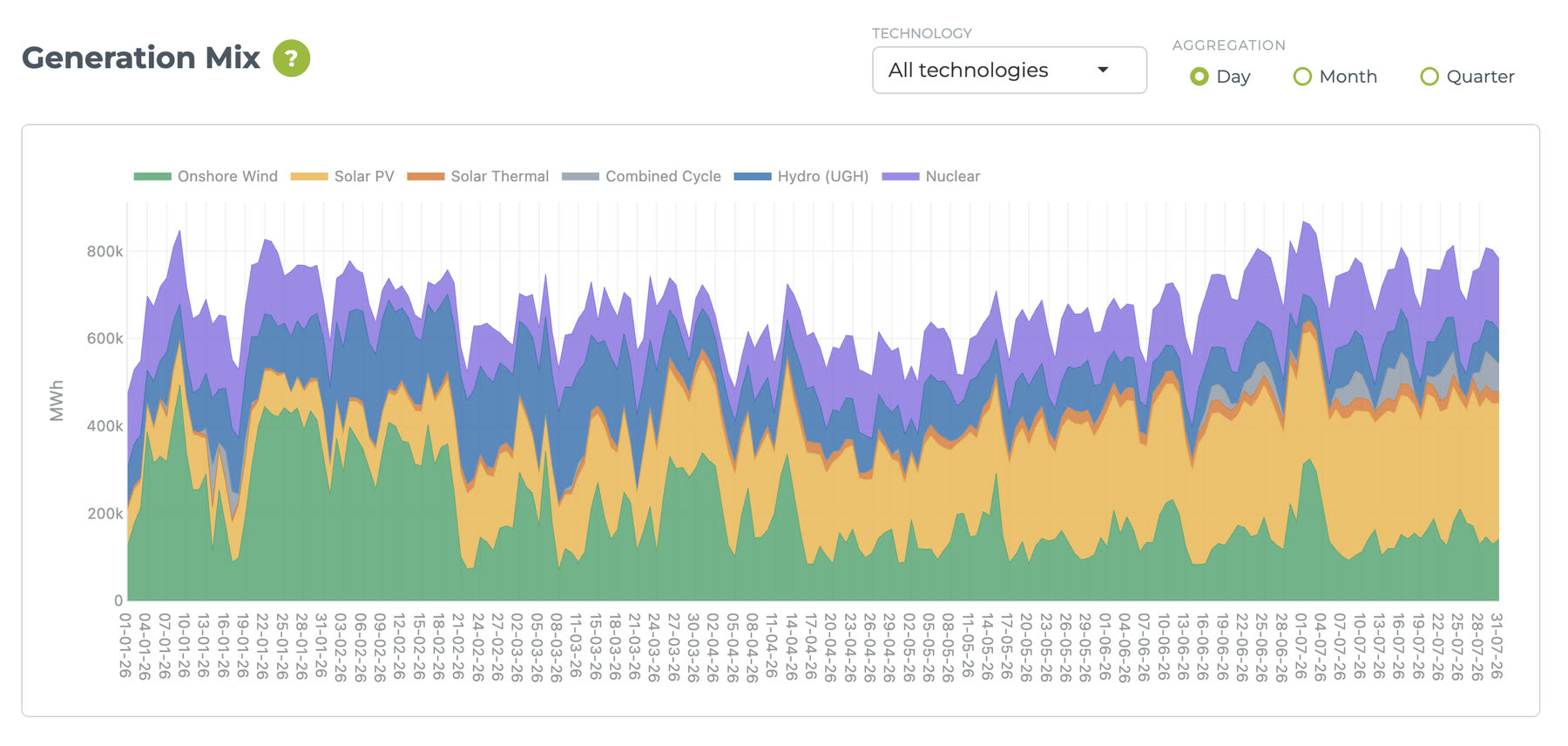Click the 0 y-axis label
Viewport: 1568px width, 746px height.
point(118,600)
